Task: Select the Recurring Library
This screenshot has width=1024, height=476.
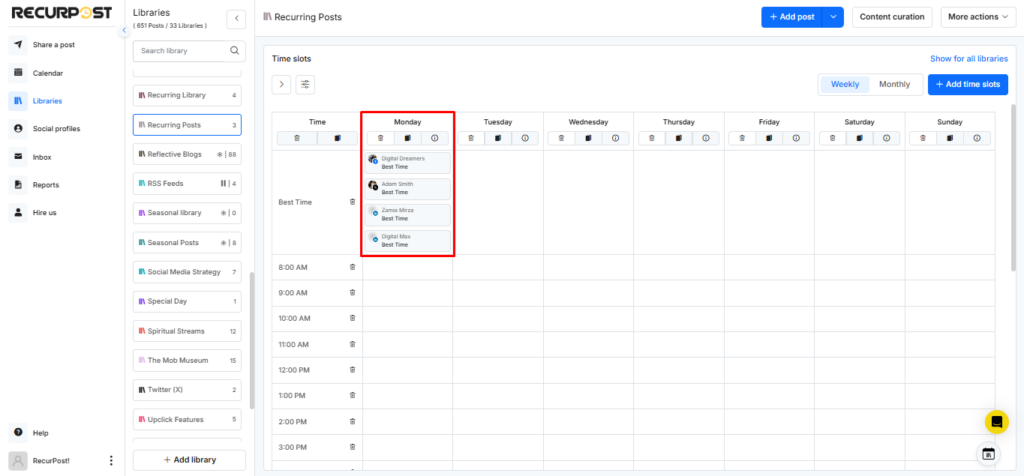Action: (187, 95)
